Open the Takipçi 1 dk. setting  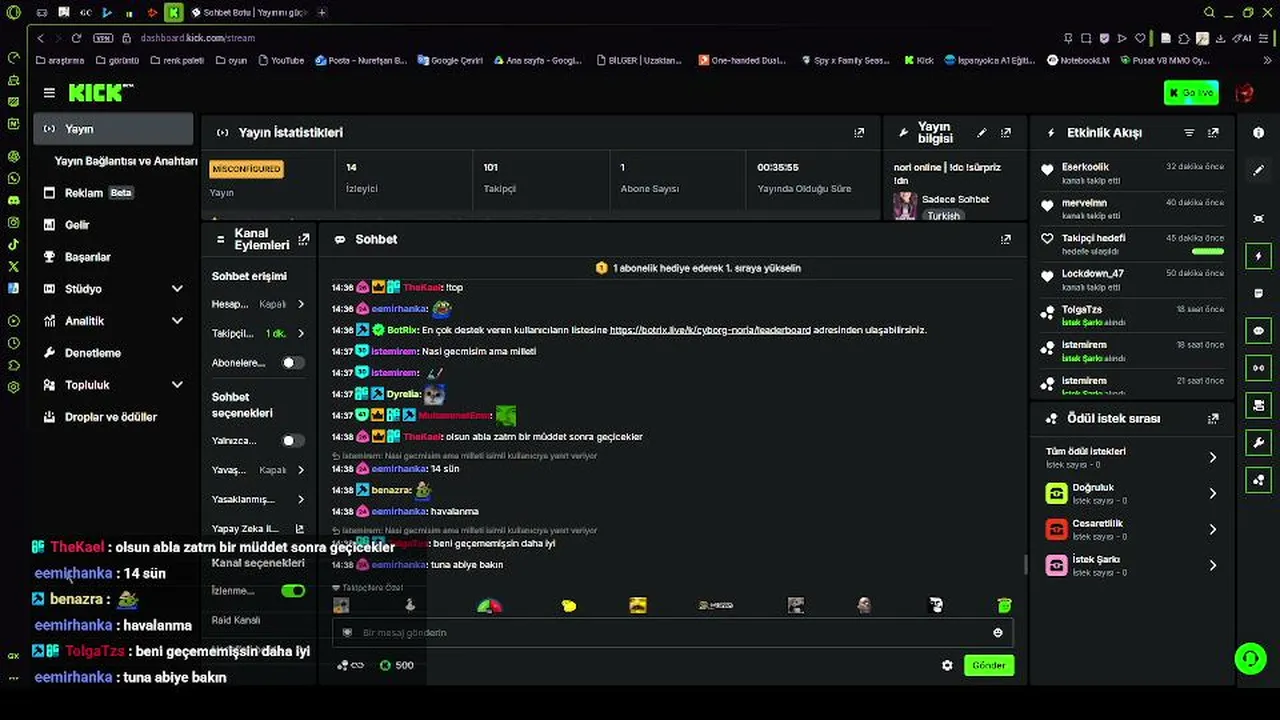[x=258, y=333]
